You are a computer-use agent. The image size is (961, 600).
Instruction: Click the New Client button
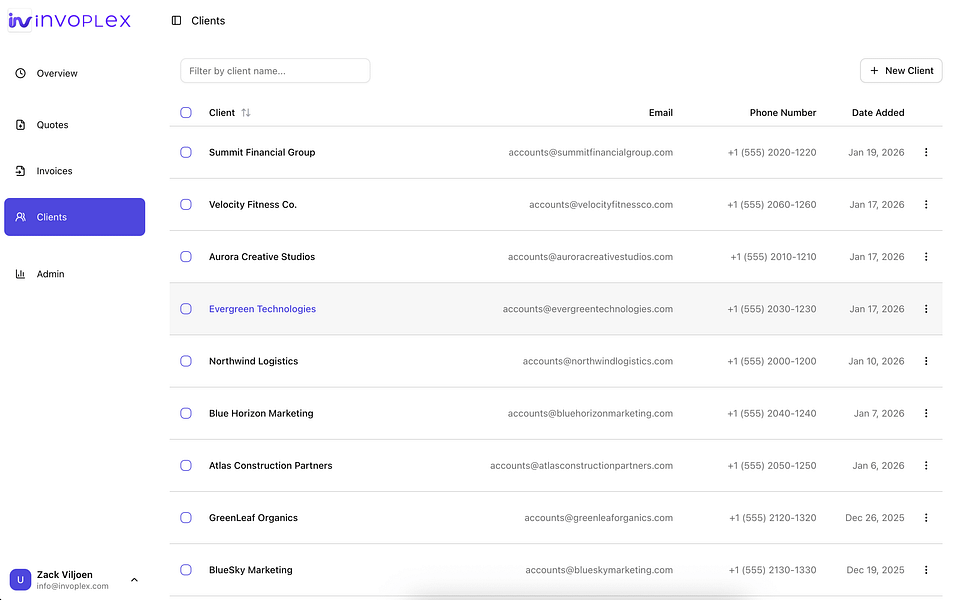(901, 71)
